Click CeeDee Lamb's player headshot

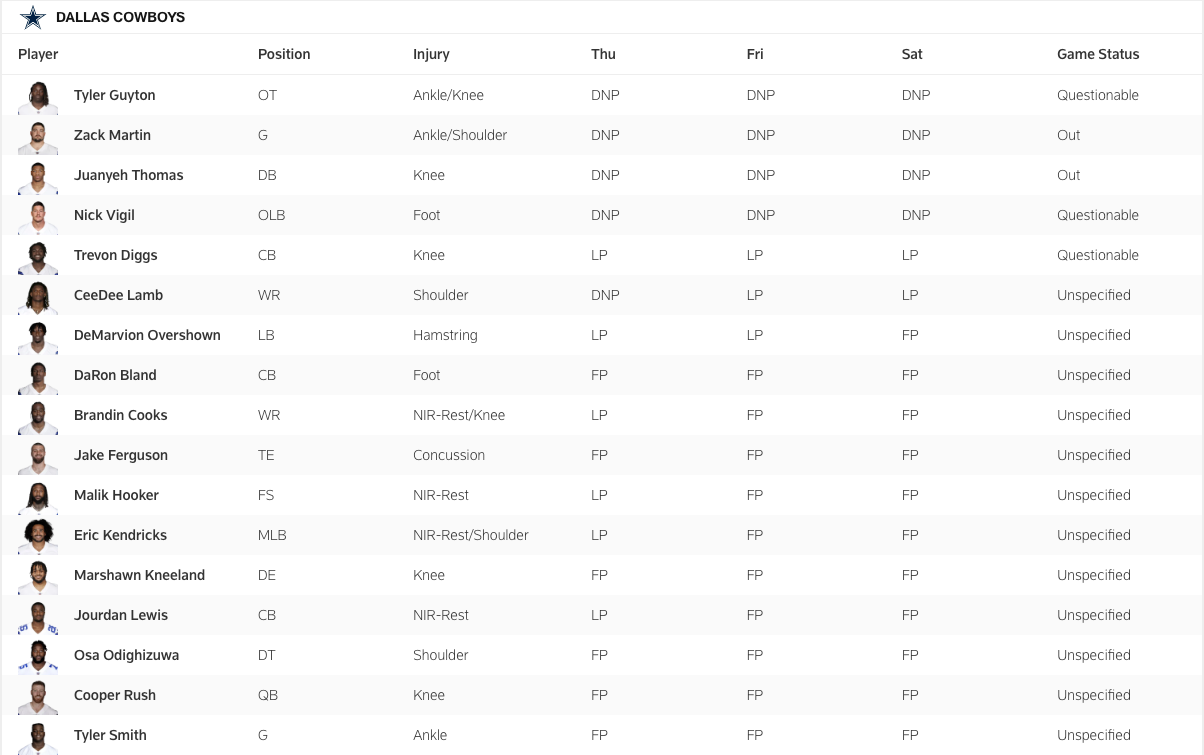38,296
